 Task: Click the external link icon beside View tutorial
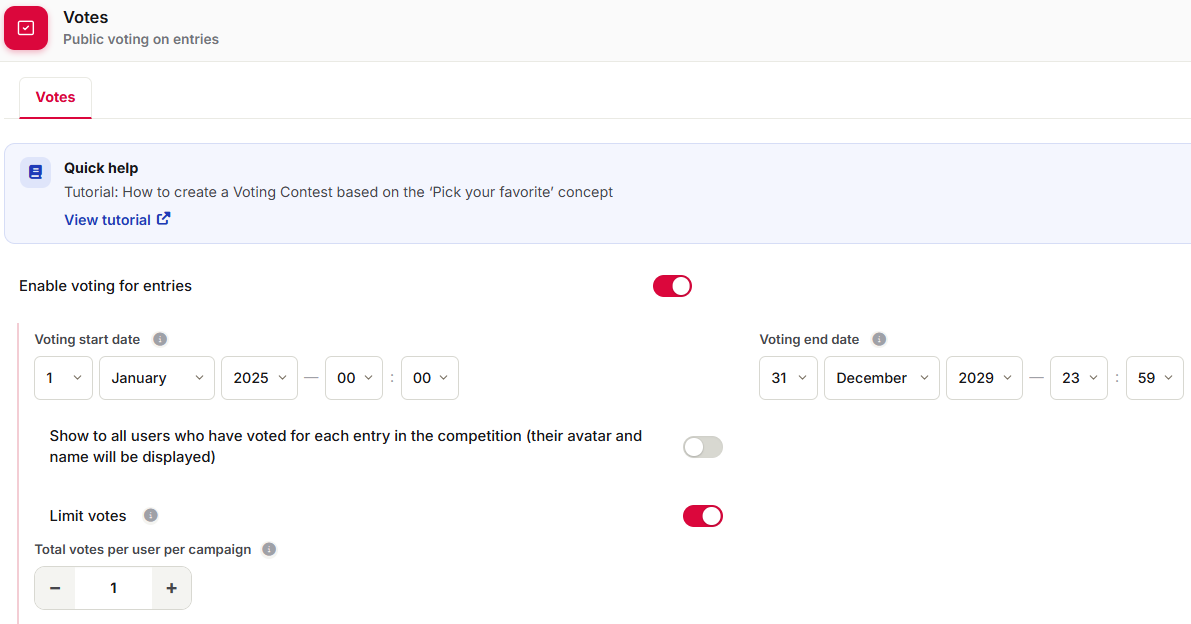tap(163, 219)
